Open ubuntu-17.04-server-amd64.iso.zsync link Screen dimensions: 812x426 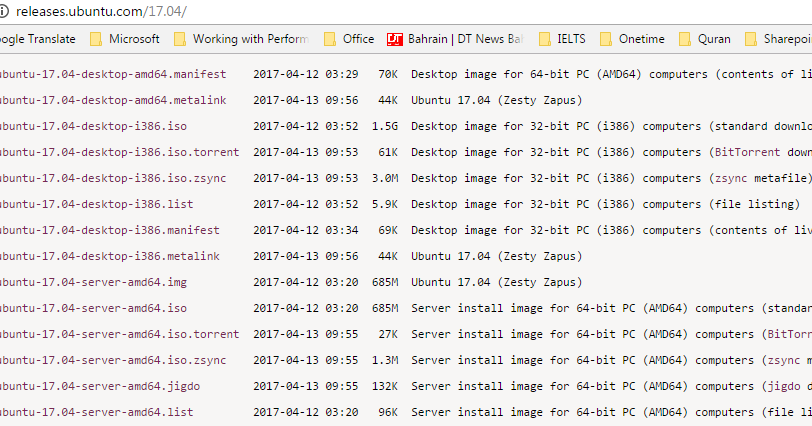(x=113, y=360)
